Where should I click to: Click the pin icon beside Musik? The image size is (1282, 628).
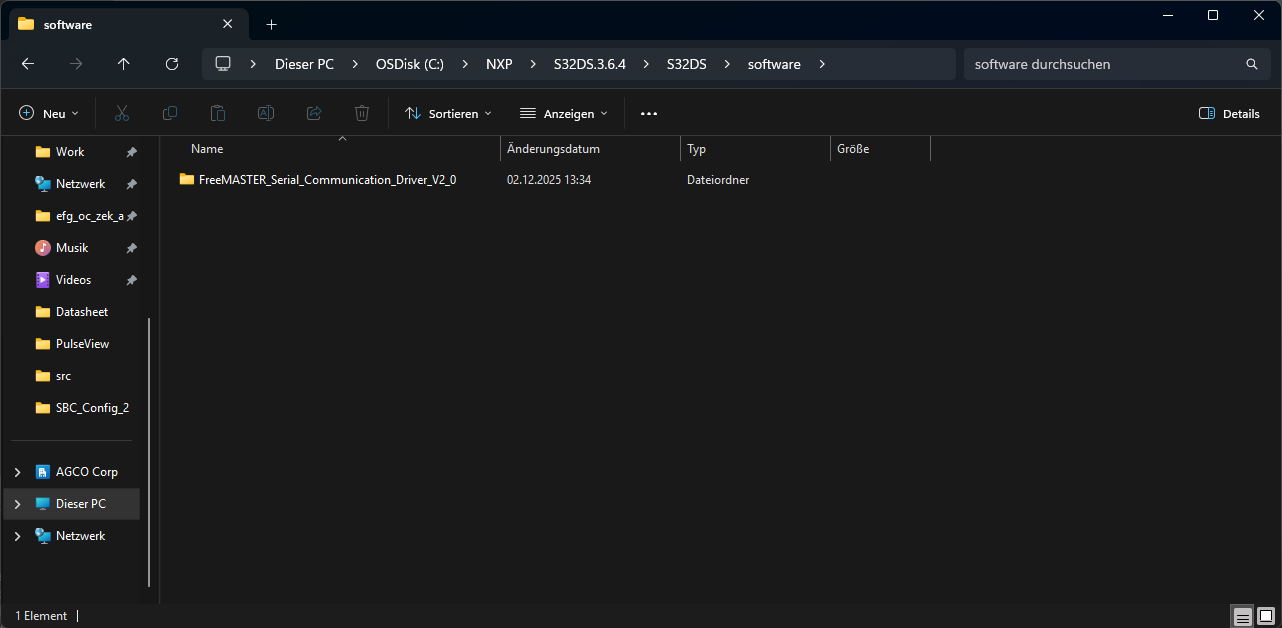click(131, 248)
